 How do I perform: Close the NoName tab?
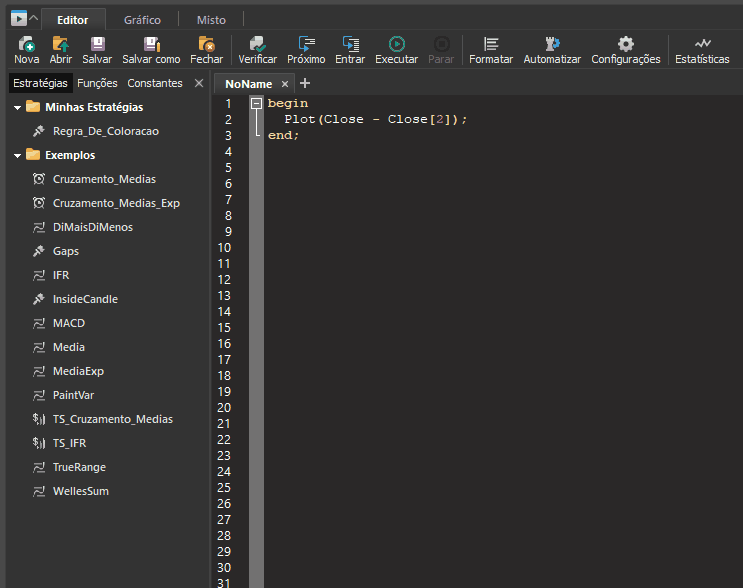(x=285, y=84)
